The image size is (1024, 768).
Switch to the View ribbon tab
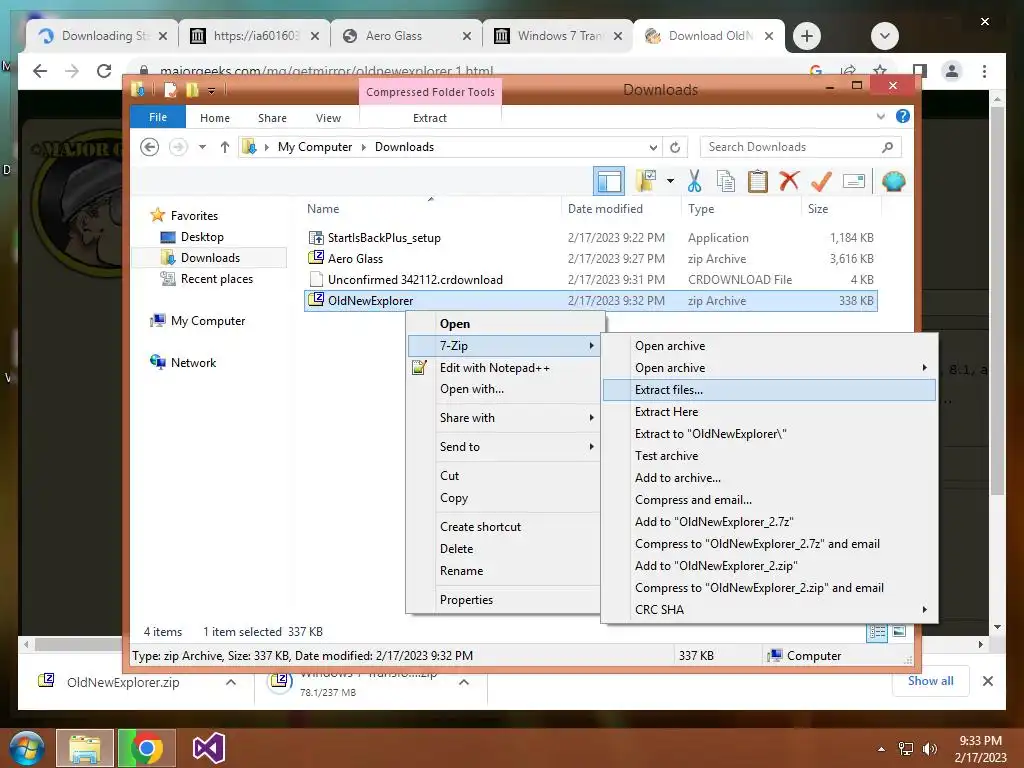pos(328,118)
